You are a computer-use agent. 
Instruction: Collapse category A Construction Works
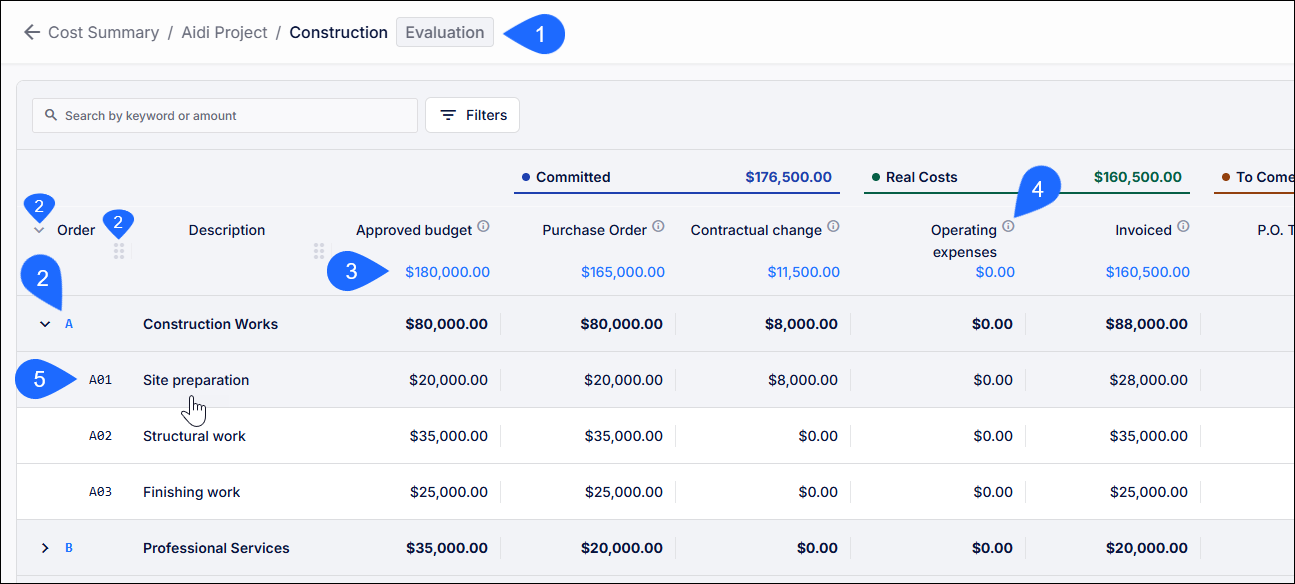click(45, 324)
